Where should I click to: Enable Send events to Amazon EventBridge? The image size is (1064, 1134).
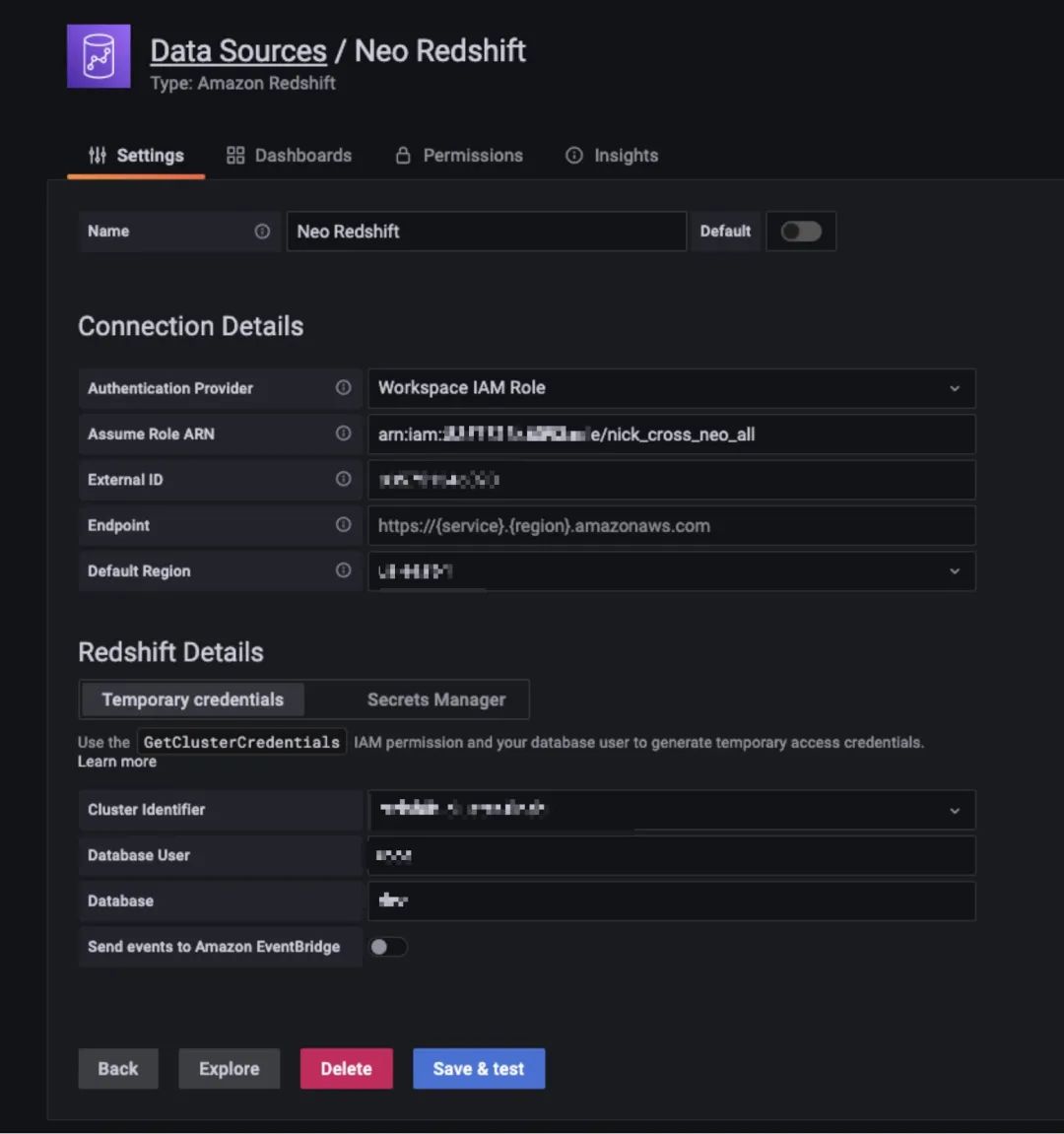(x=388, y=947)
